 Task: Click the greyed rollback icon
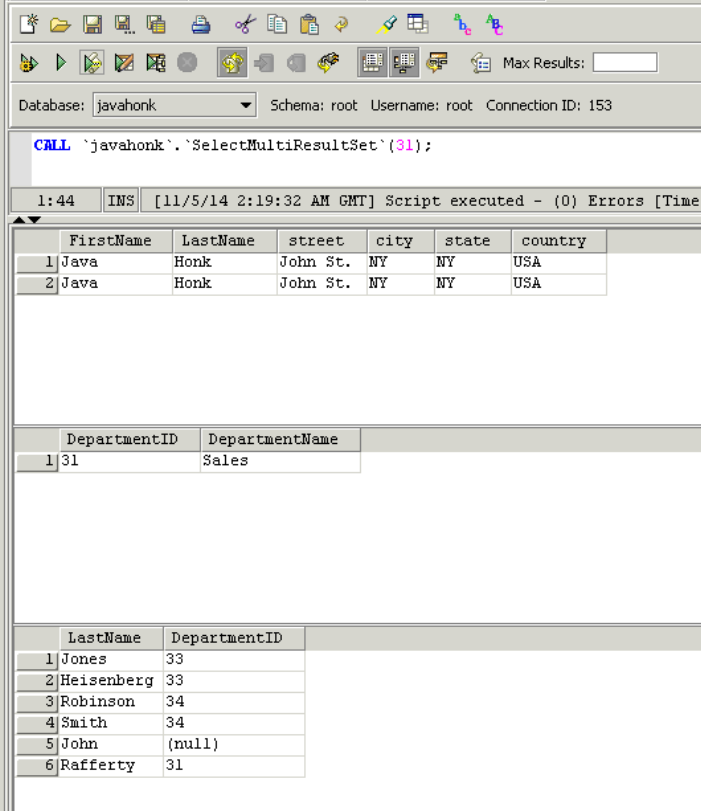pyautogui.click(x=296, y=63)
